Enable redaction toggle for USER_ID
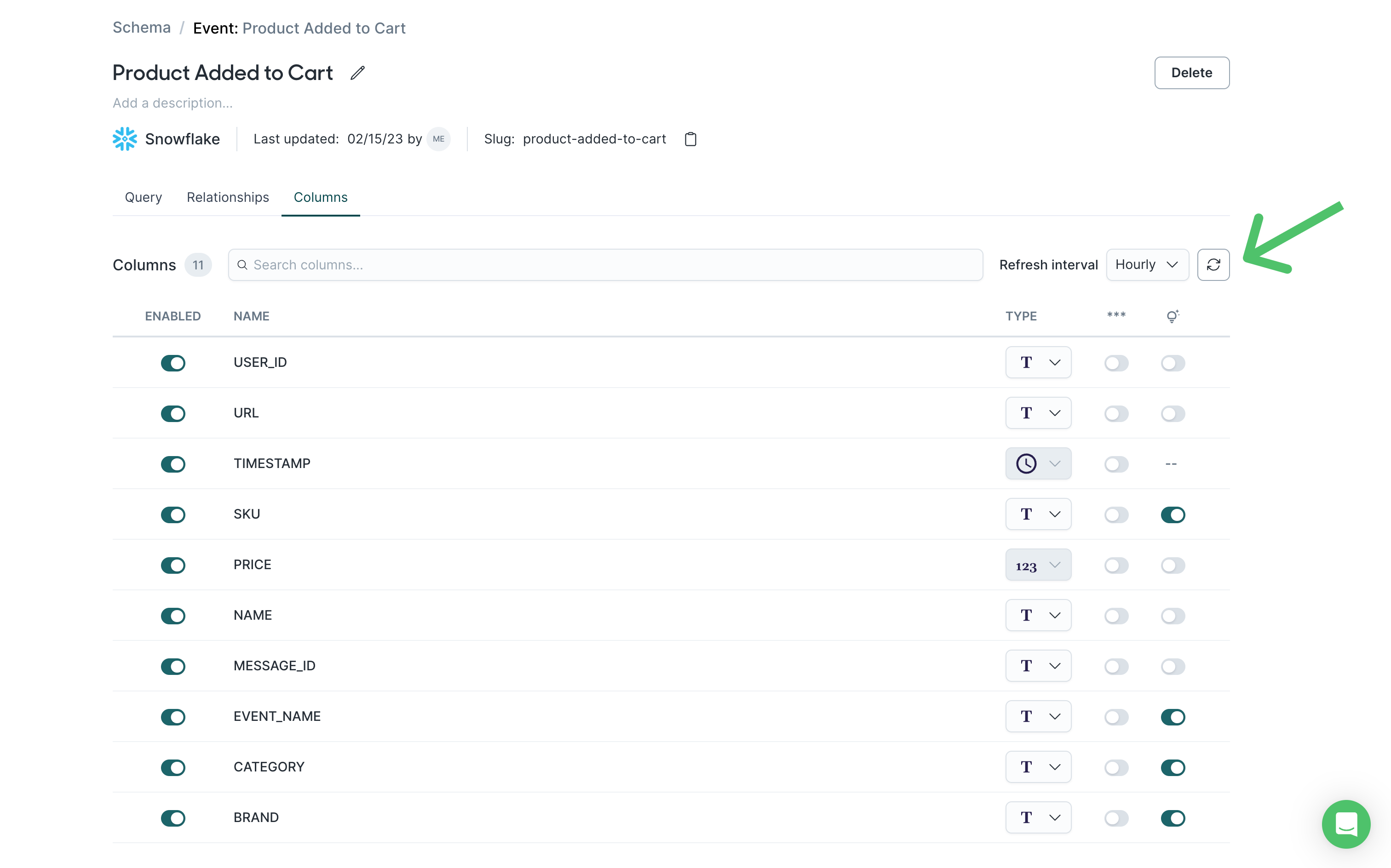 [x=1116, y=363]
